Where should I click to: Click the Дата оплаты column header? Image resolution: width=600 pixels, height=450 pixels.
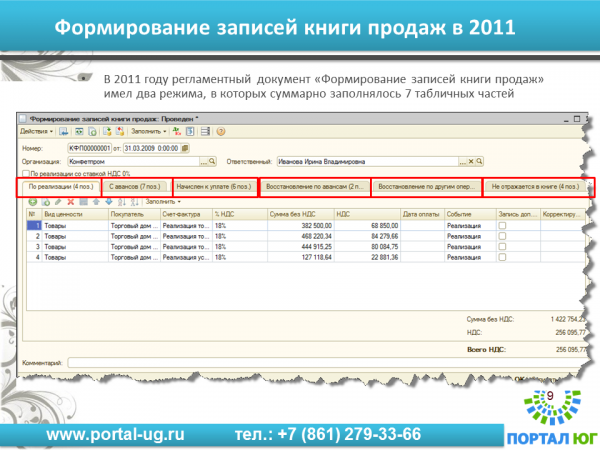(422, 214)
